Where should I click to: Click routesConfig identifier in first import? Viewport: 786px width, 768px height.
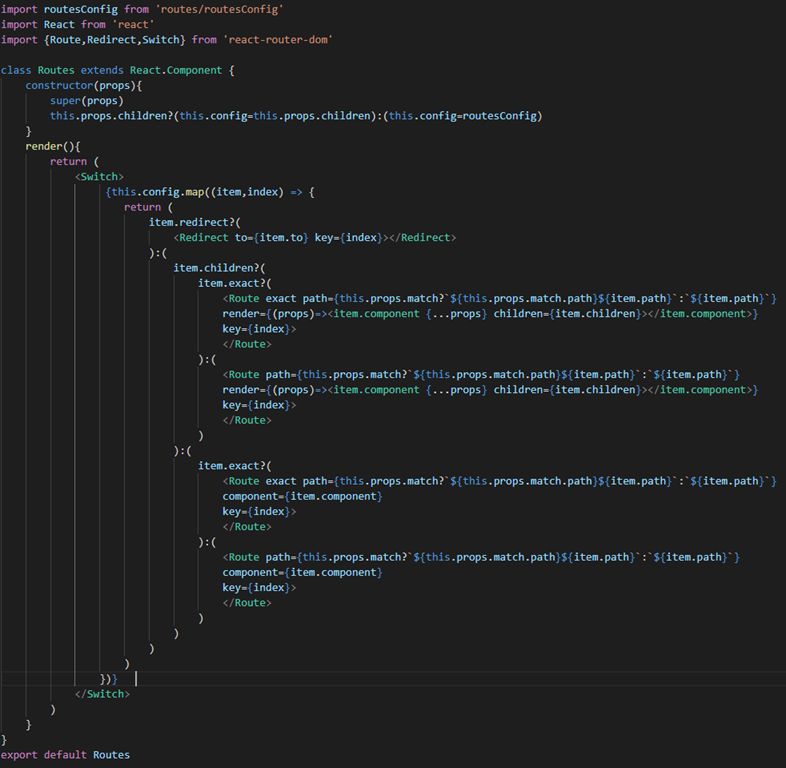pos(80,9)
